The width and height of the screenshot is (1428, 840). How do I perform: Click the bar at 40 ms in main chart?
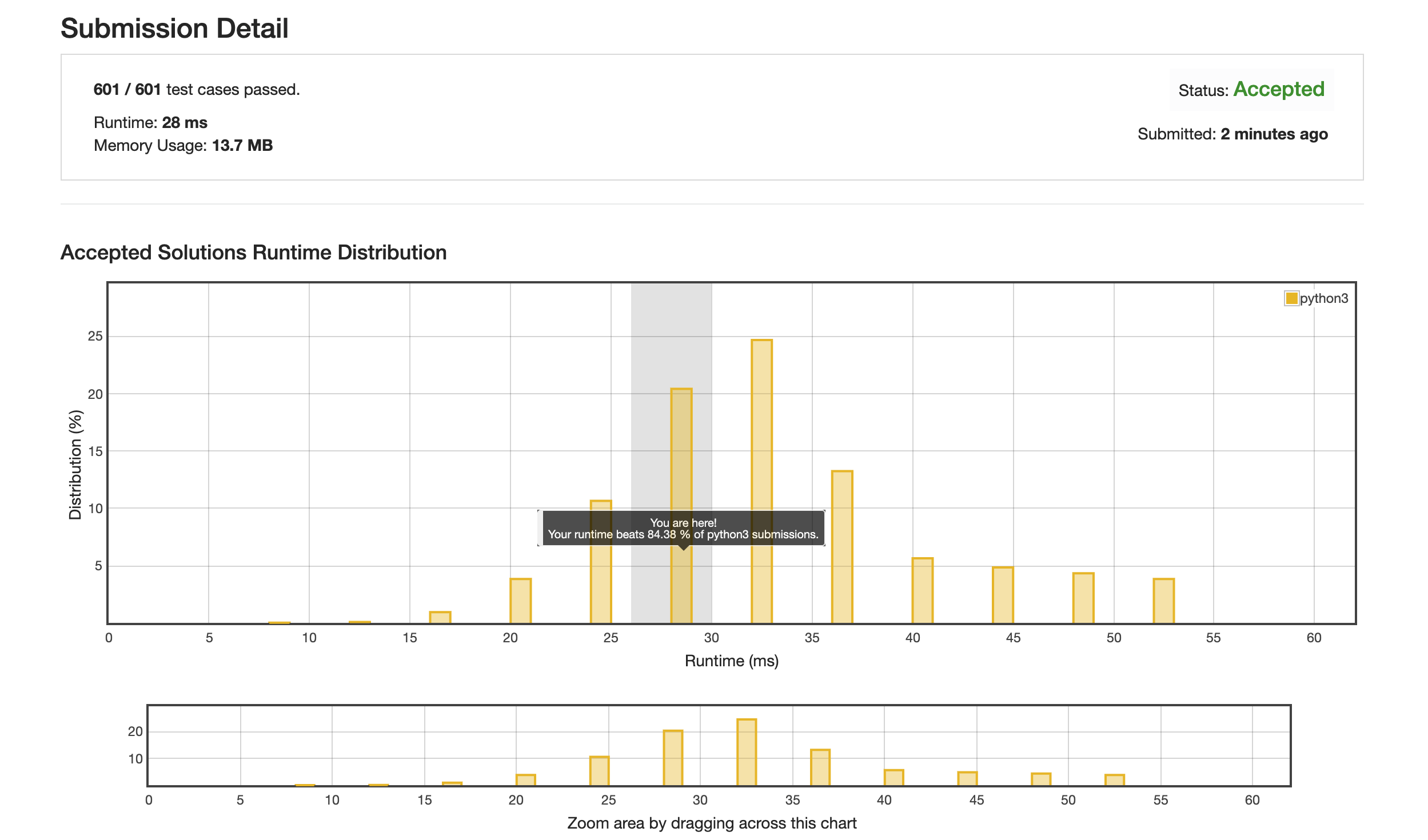[922, 590]
